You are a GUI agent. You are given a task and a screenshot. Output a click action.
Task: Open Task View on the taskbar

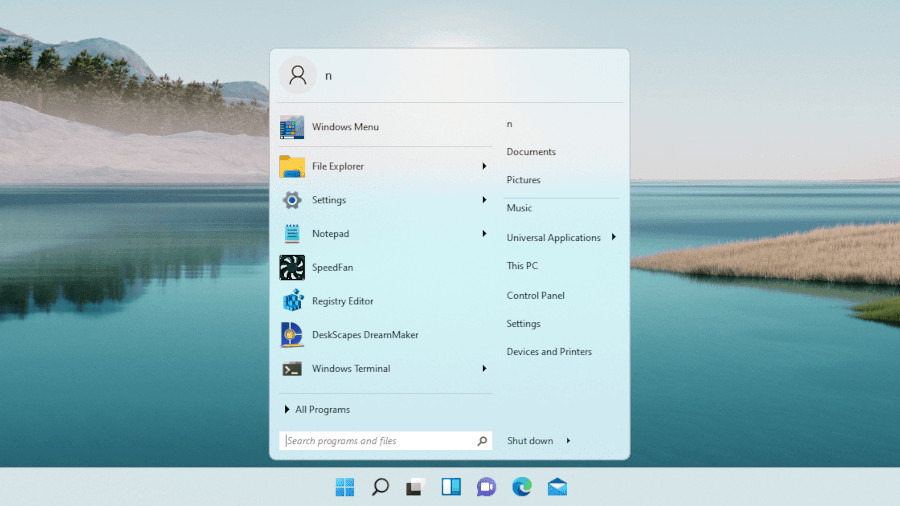pos(415,487)
